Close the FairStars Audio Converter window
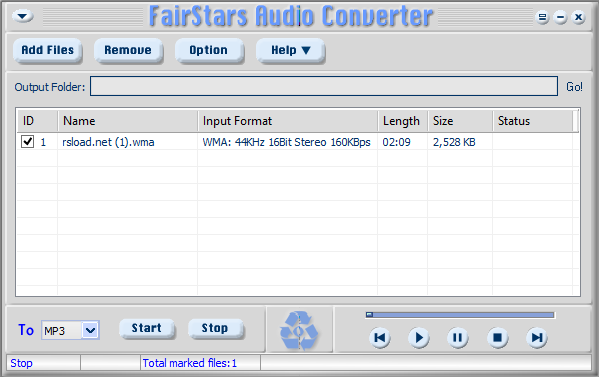Image resolution: width=599 pixels, height=377 pixels. [x=579, y=17]
